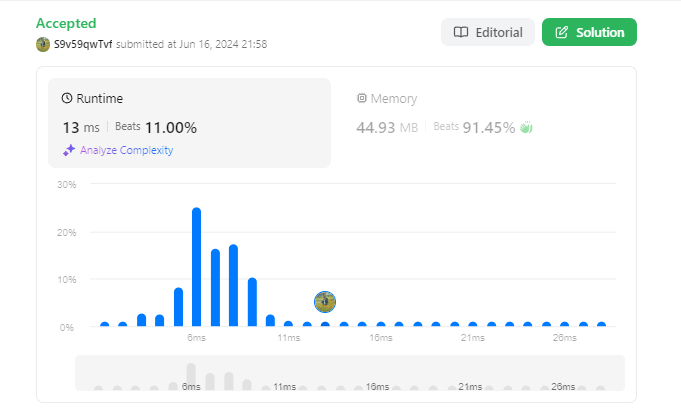The height and width of the screenshot is (416, 681).
Task: Open the S9v59qwTvf username profile
Action: click(x=83, y=44)
